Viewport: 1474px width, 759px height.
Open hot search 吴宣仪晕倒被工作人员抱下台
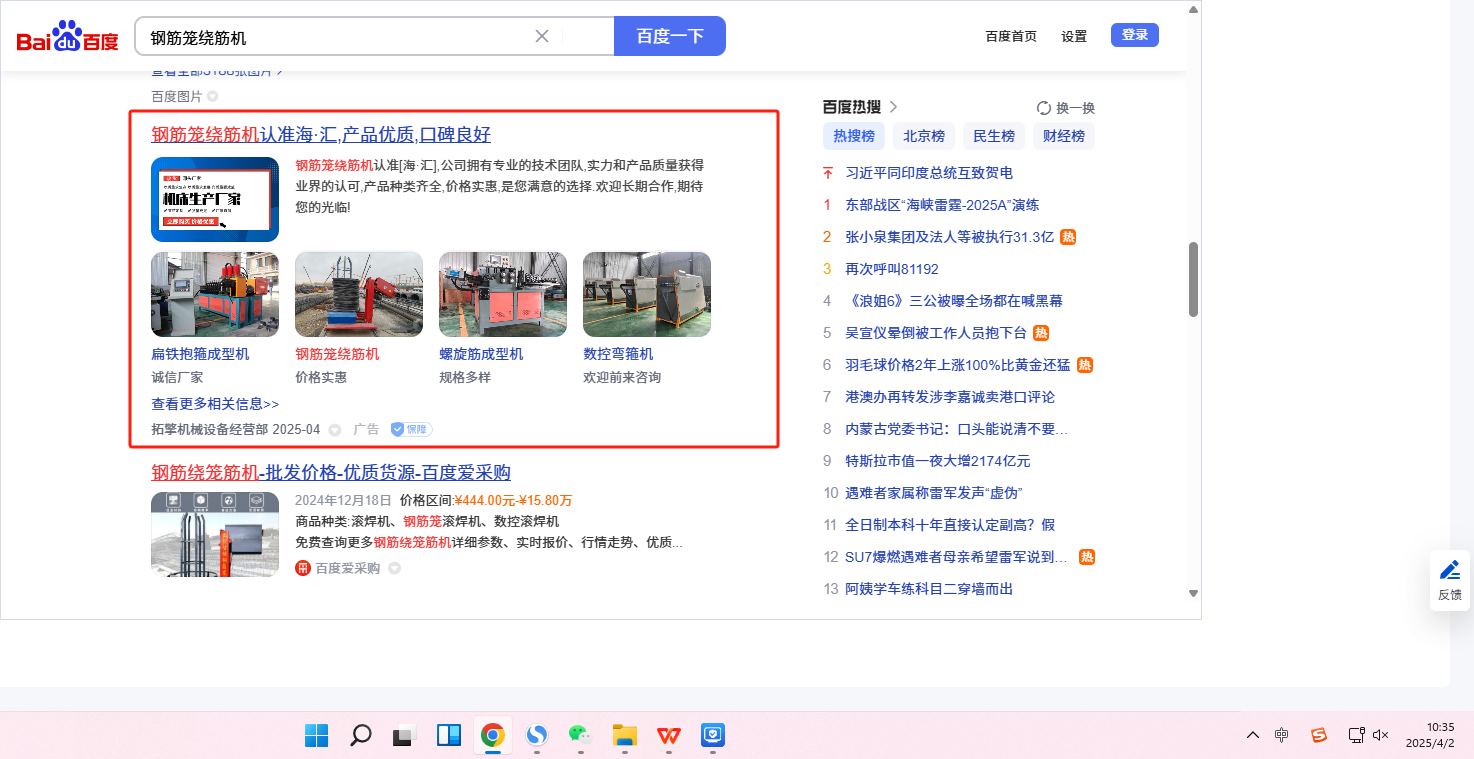click(x=936, y=333)
